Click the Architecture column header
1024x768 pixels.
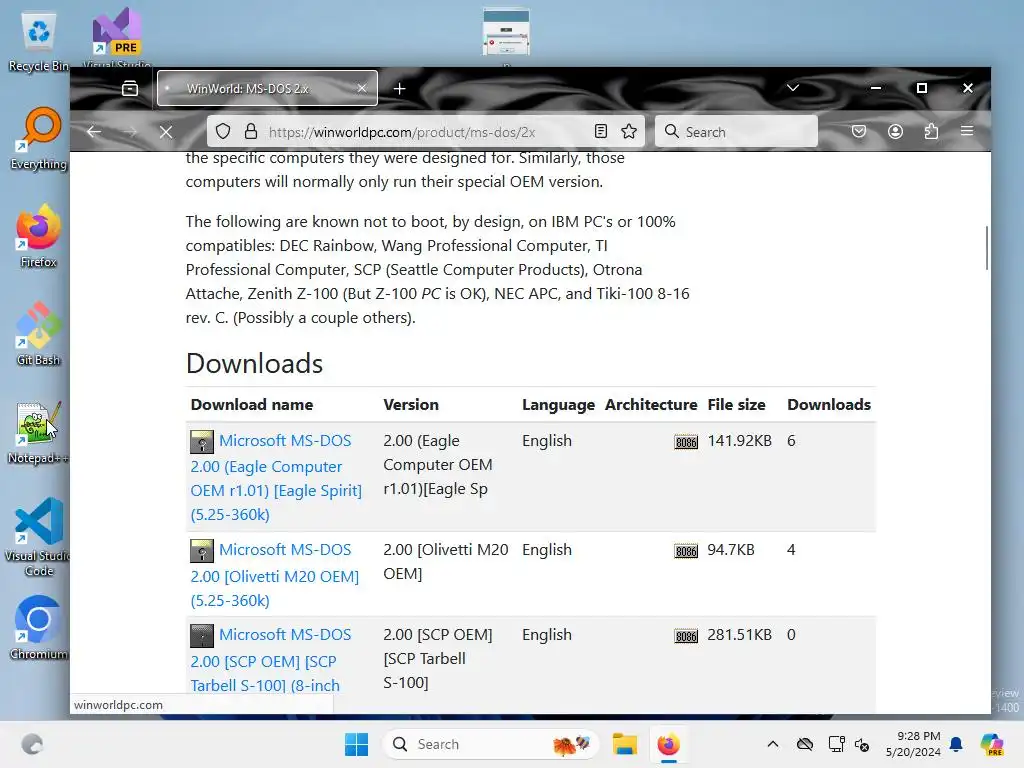tap(651, 405)
